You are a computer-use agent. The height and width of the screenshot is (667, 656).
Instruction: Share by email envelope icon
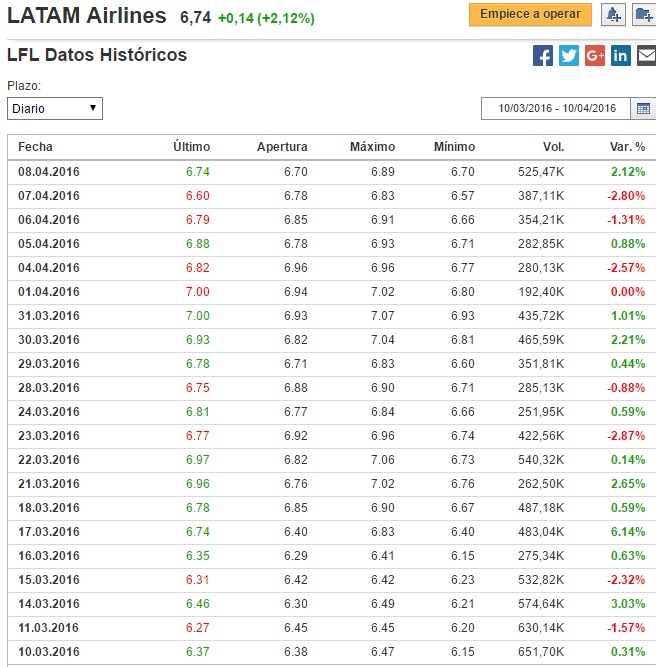point(645,56)
